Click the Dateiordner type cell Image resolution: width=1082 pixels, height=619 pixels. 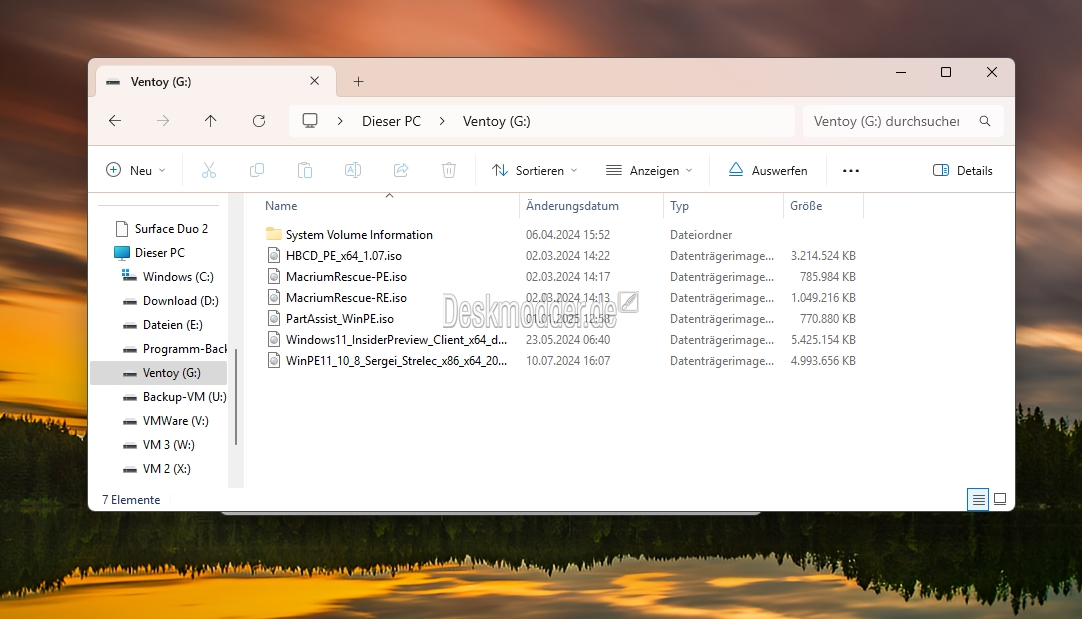(701, 235)
